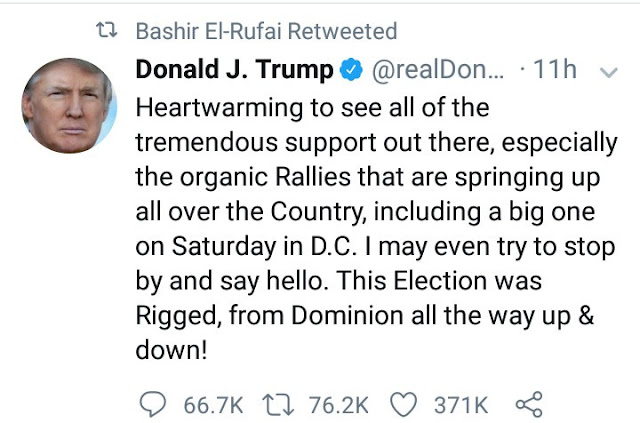Open the tweet via the word Heartwarming

[x=219, y=108]
